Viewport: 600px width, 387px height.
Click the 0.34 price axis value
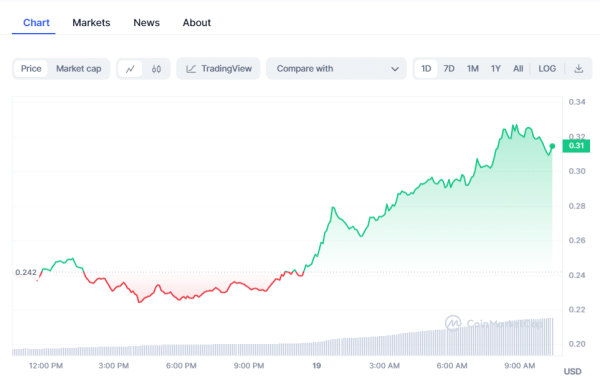point(577,102)
